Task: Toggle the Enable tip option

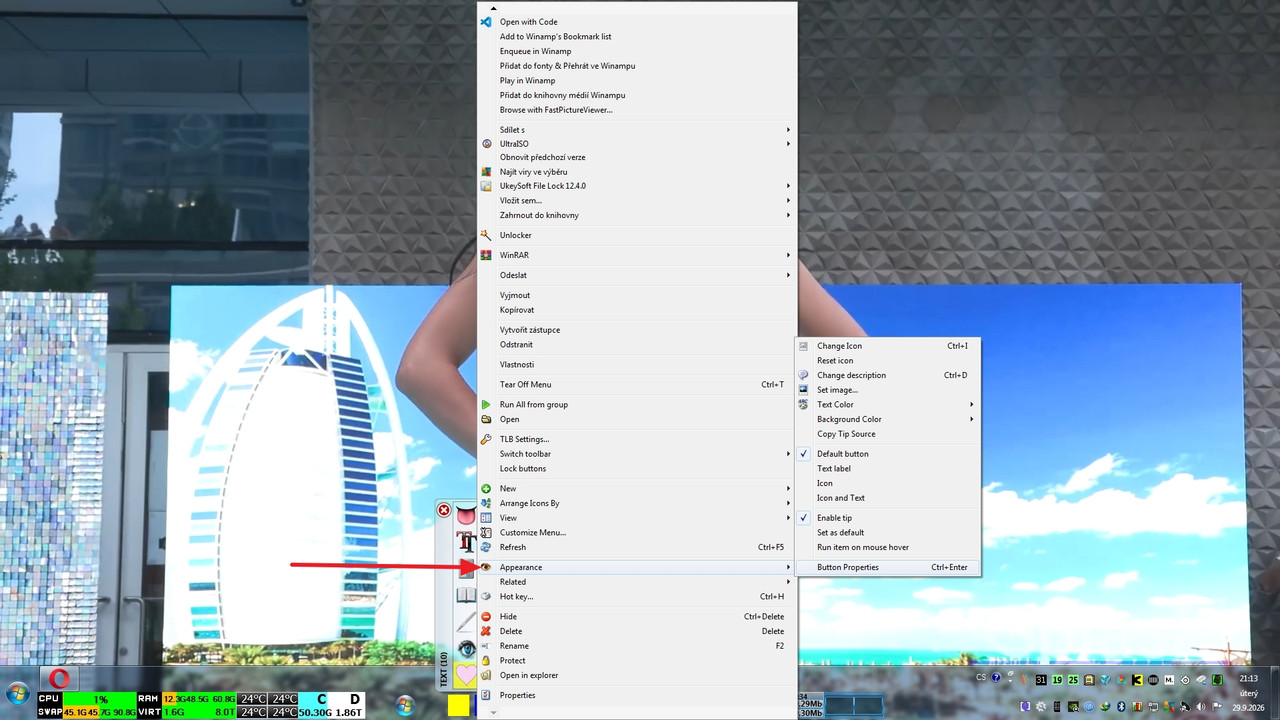Action: [887, 518]
